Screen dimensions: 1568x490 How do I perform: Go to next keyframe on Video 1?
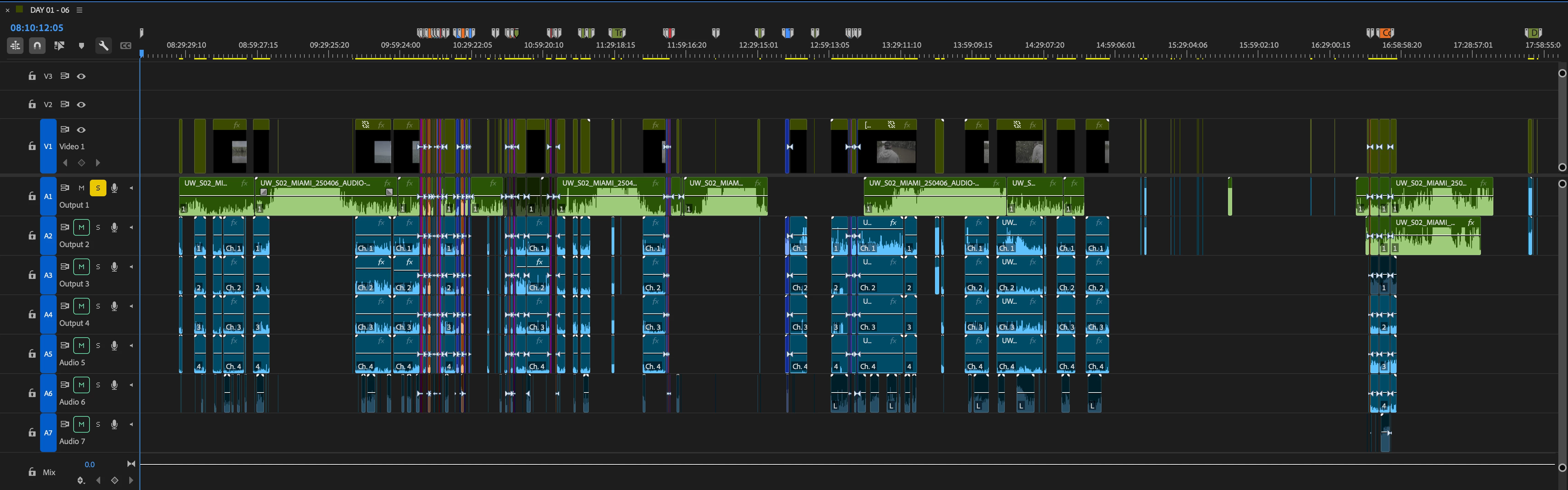98,162
